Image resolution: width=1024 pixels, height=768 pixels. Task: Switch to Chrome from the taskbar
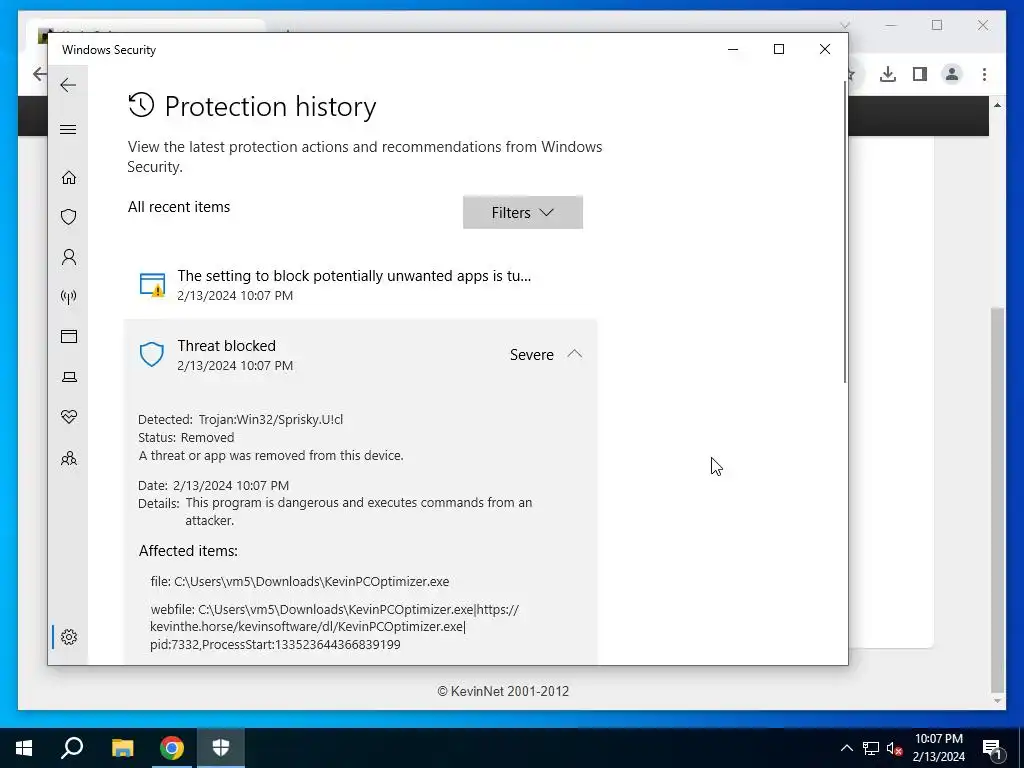172,748
